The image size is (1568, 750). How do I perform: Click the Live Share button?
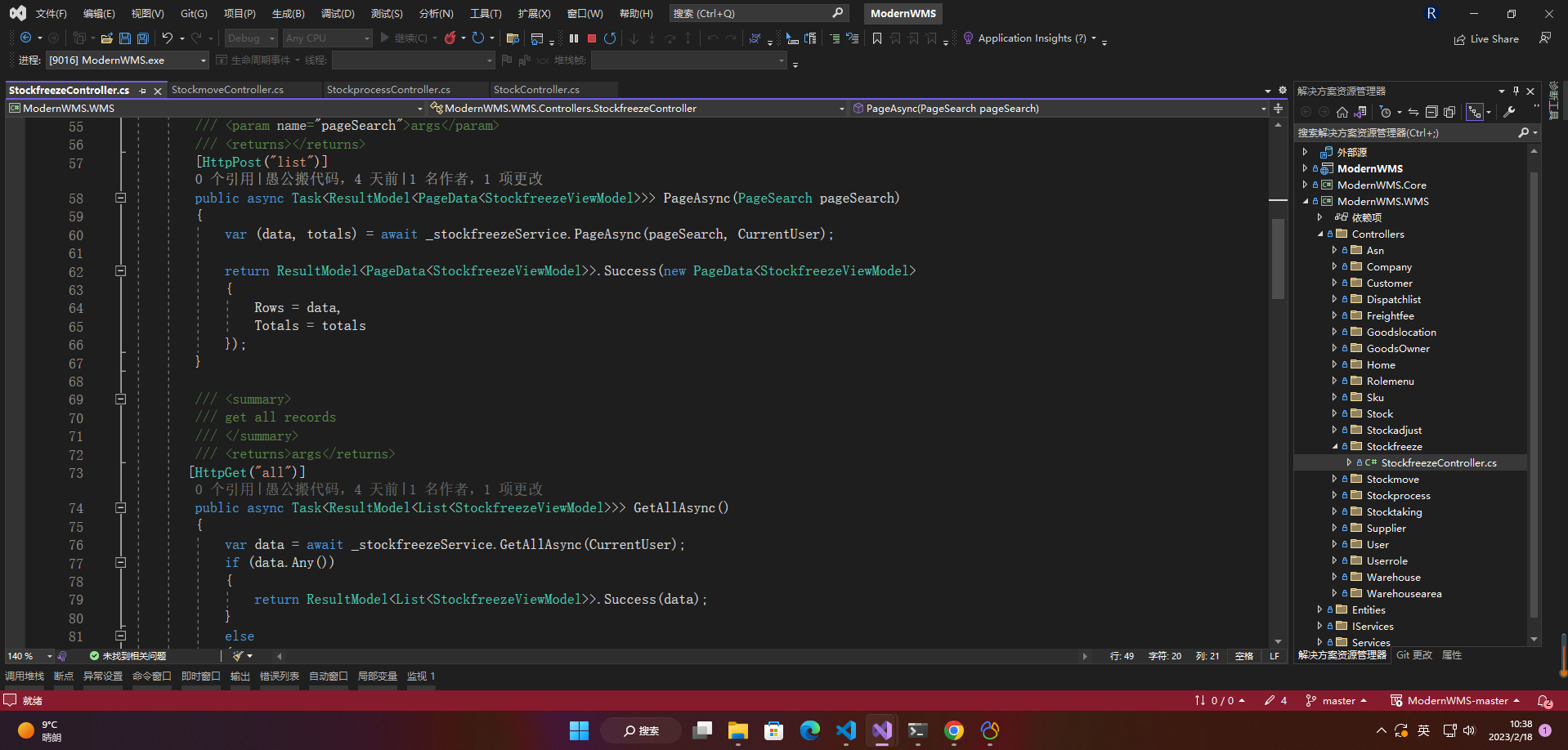coord(1486,38)
